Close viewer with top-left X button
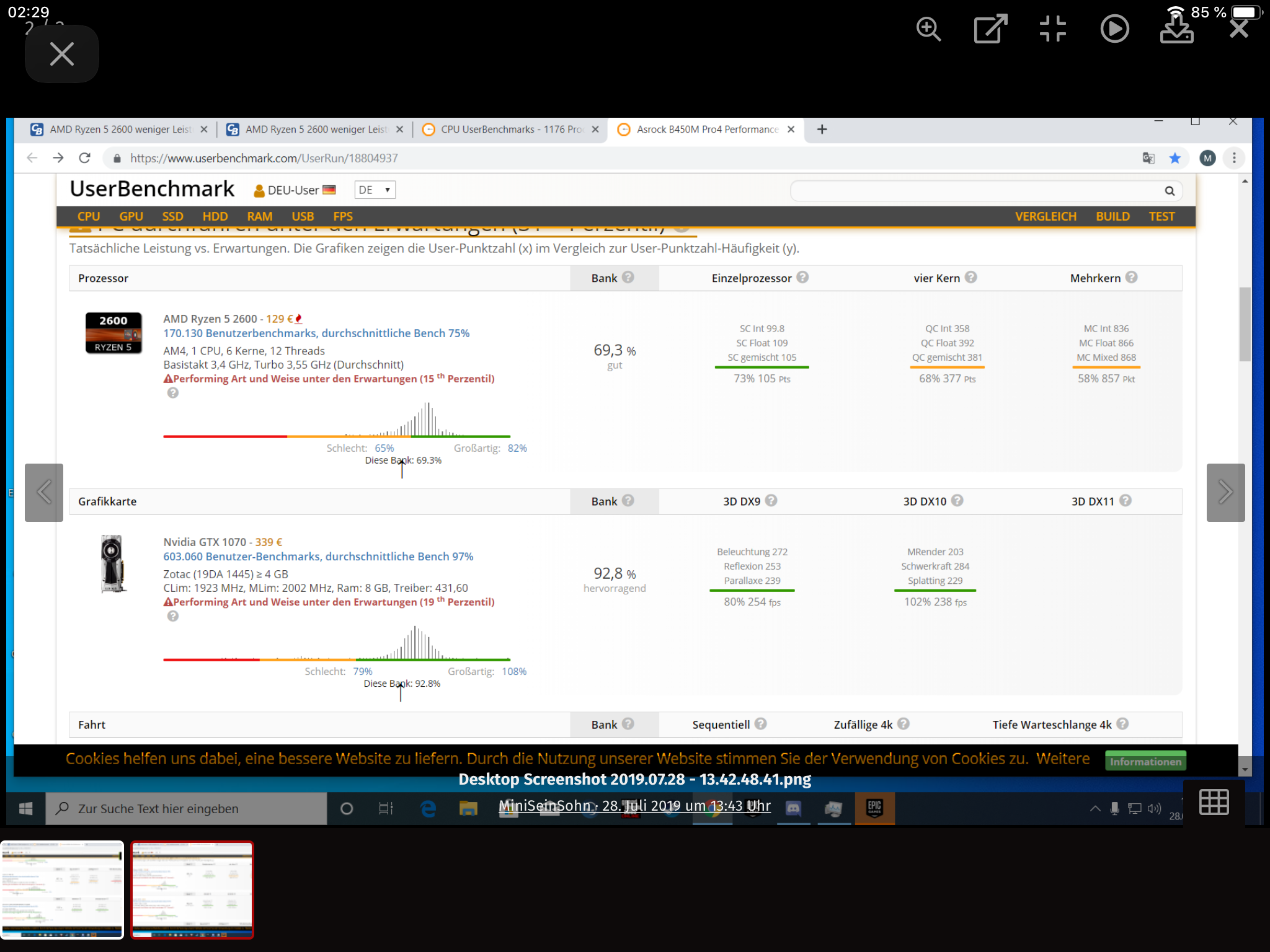Image resolution: width=1270 pixels, height=952 pixels. coord(62,54)
